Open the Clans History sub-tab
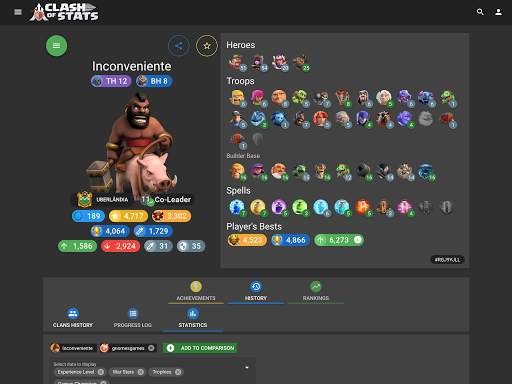 [x=73, y=318]
